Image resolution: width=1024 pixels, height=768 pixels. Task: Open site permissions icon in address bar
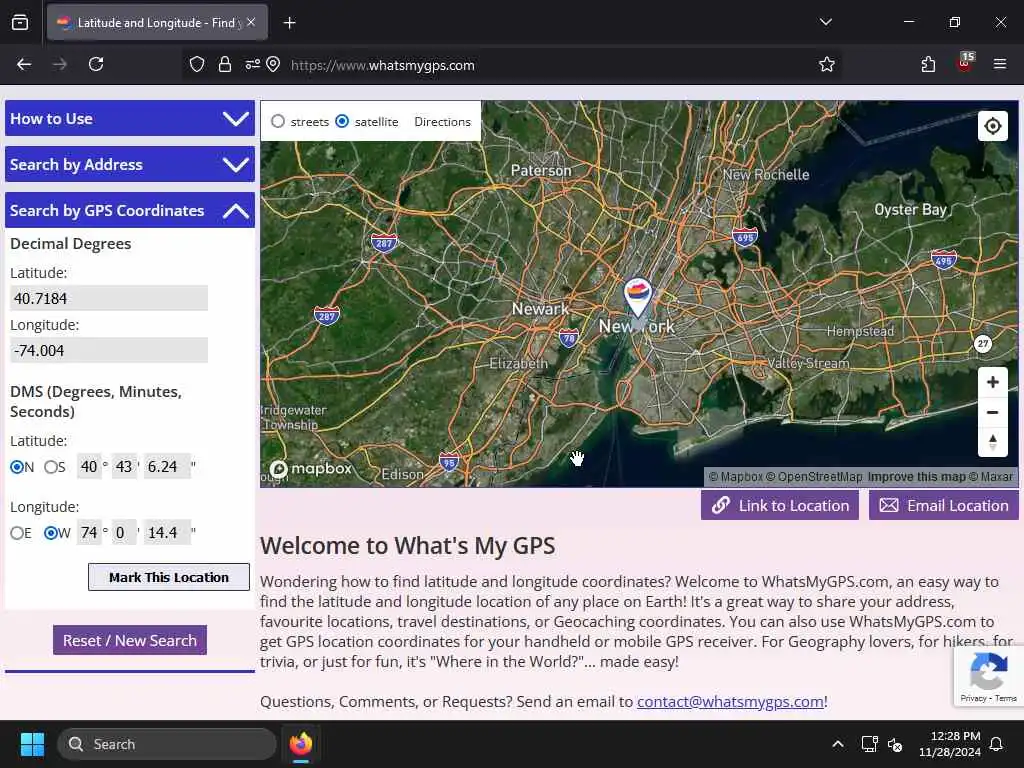(252, 65)
